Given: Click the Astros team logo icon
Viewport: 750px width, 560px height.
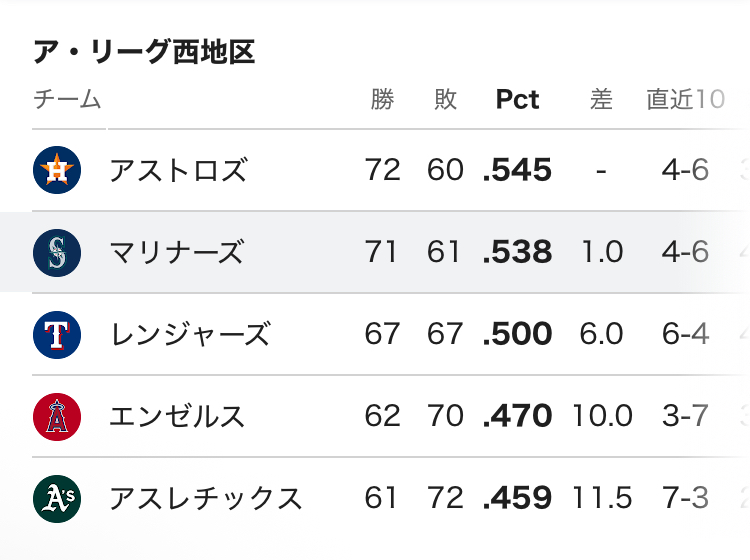Looking at the screenshot, I should click(57, 170).
